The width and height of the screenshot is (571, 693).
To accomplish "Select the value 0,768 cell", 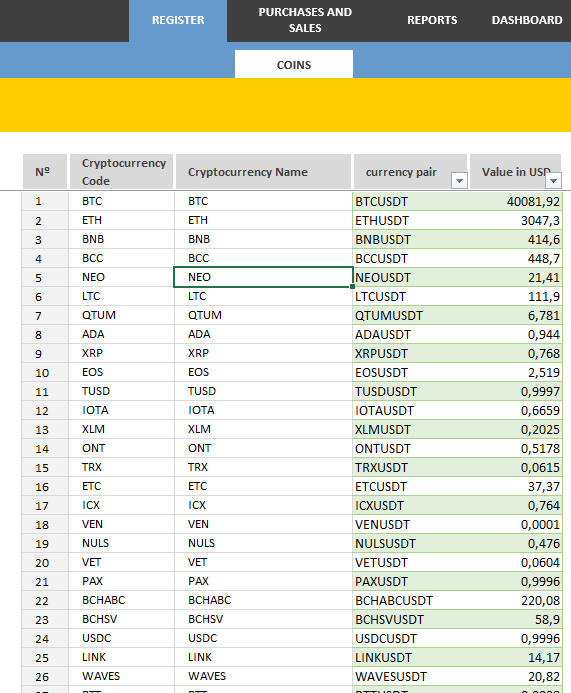I will pyautogui.click(x=515, y=354).
